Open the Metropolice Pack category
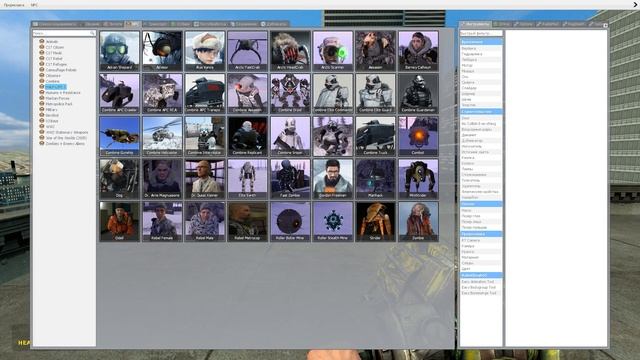Viewport: 640px width, 360px height. (x=59, y=104)
